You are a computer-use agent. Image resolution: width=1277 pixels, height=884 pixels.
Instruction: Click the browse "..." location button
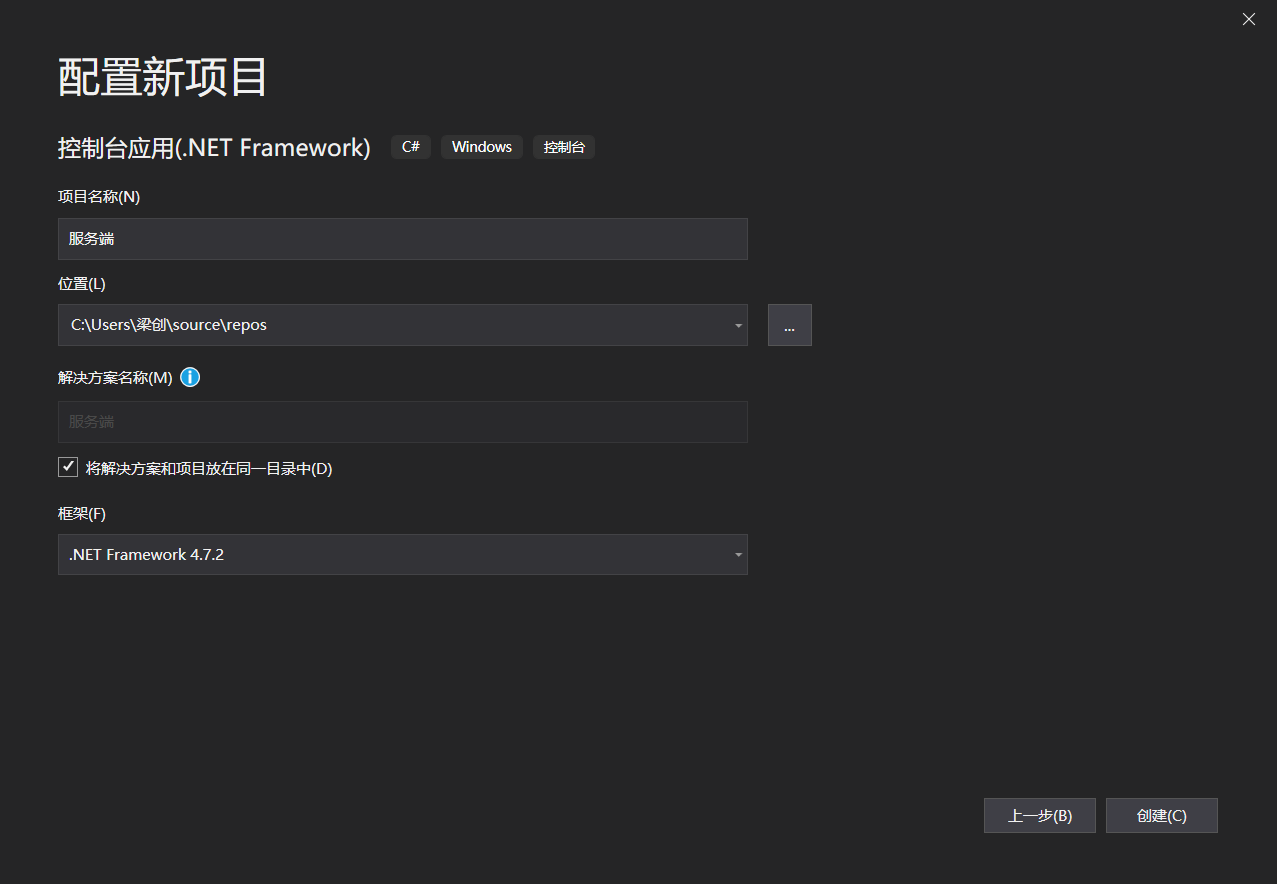(790, 325)
